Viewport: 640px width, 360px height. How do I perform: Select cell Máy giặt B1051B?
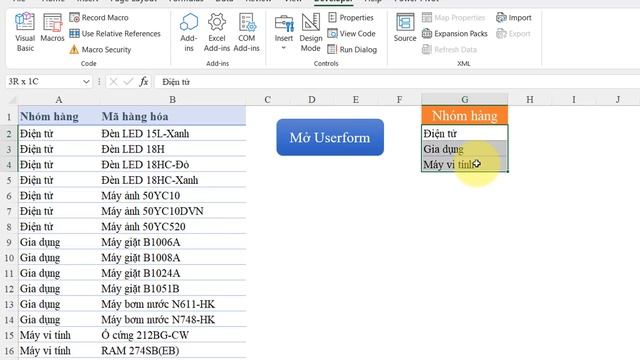[x=172, y=289]
